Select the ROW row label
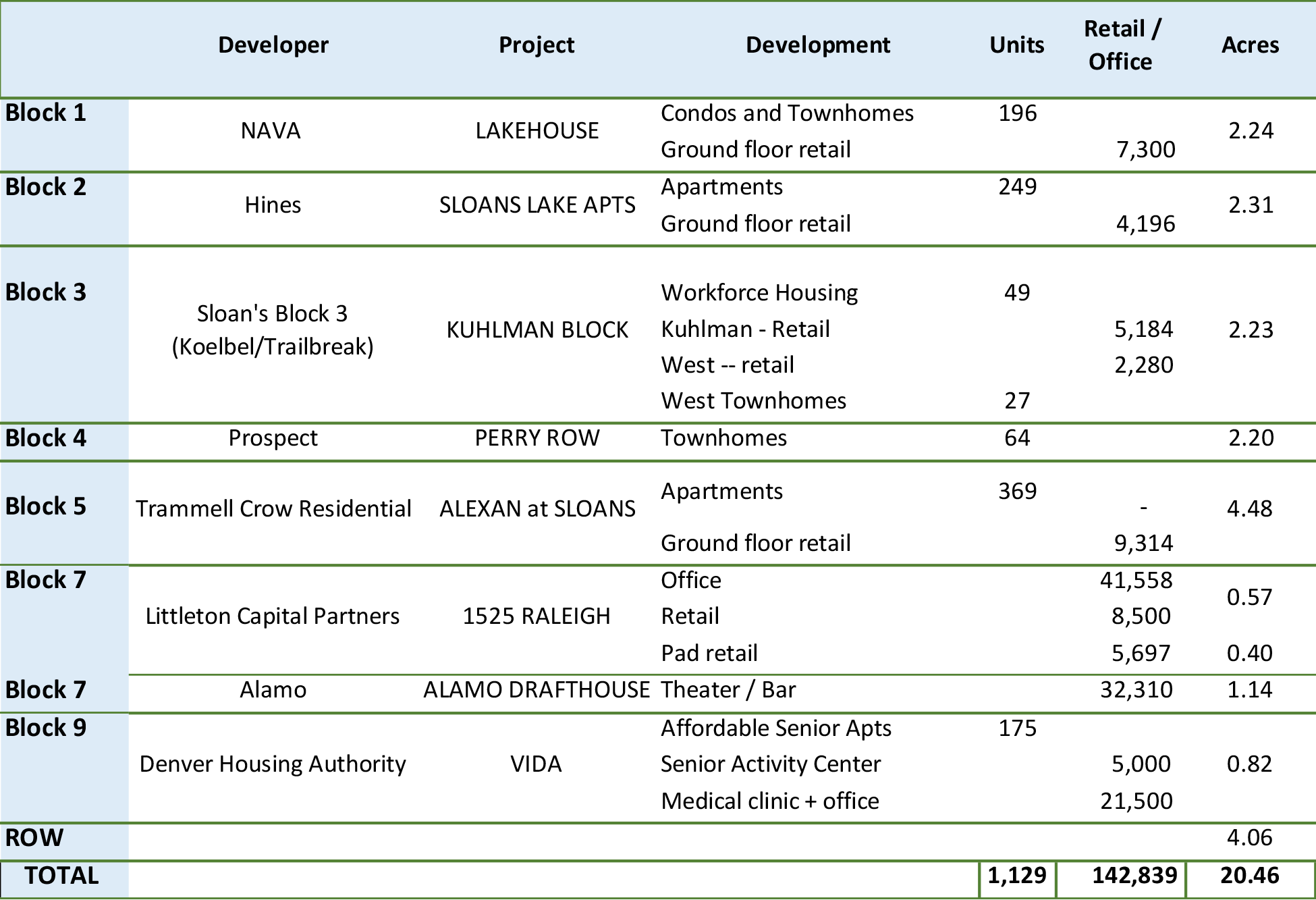 pos(34,838)
